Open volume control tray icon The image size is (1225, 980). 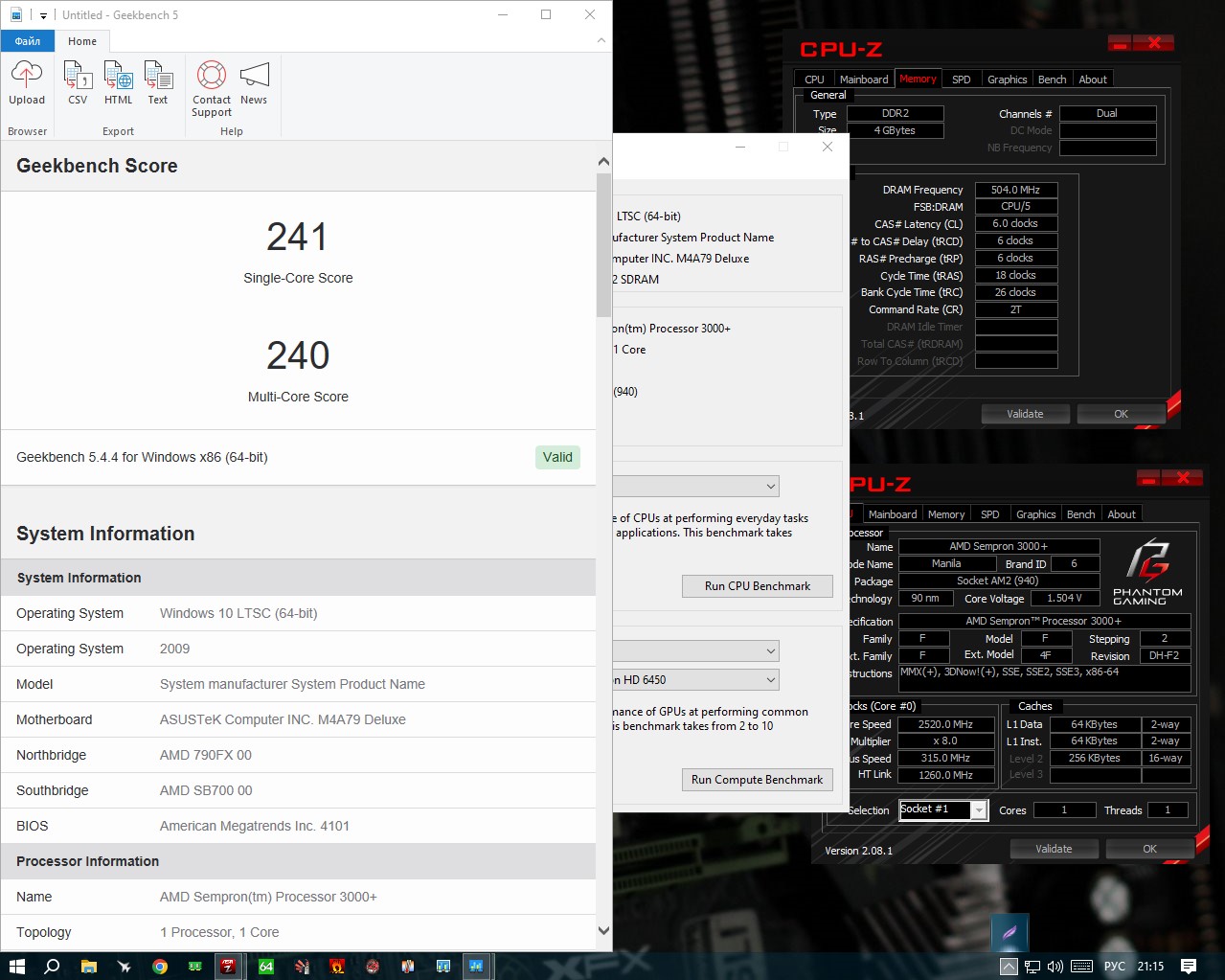1055,967
